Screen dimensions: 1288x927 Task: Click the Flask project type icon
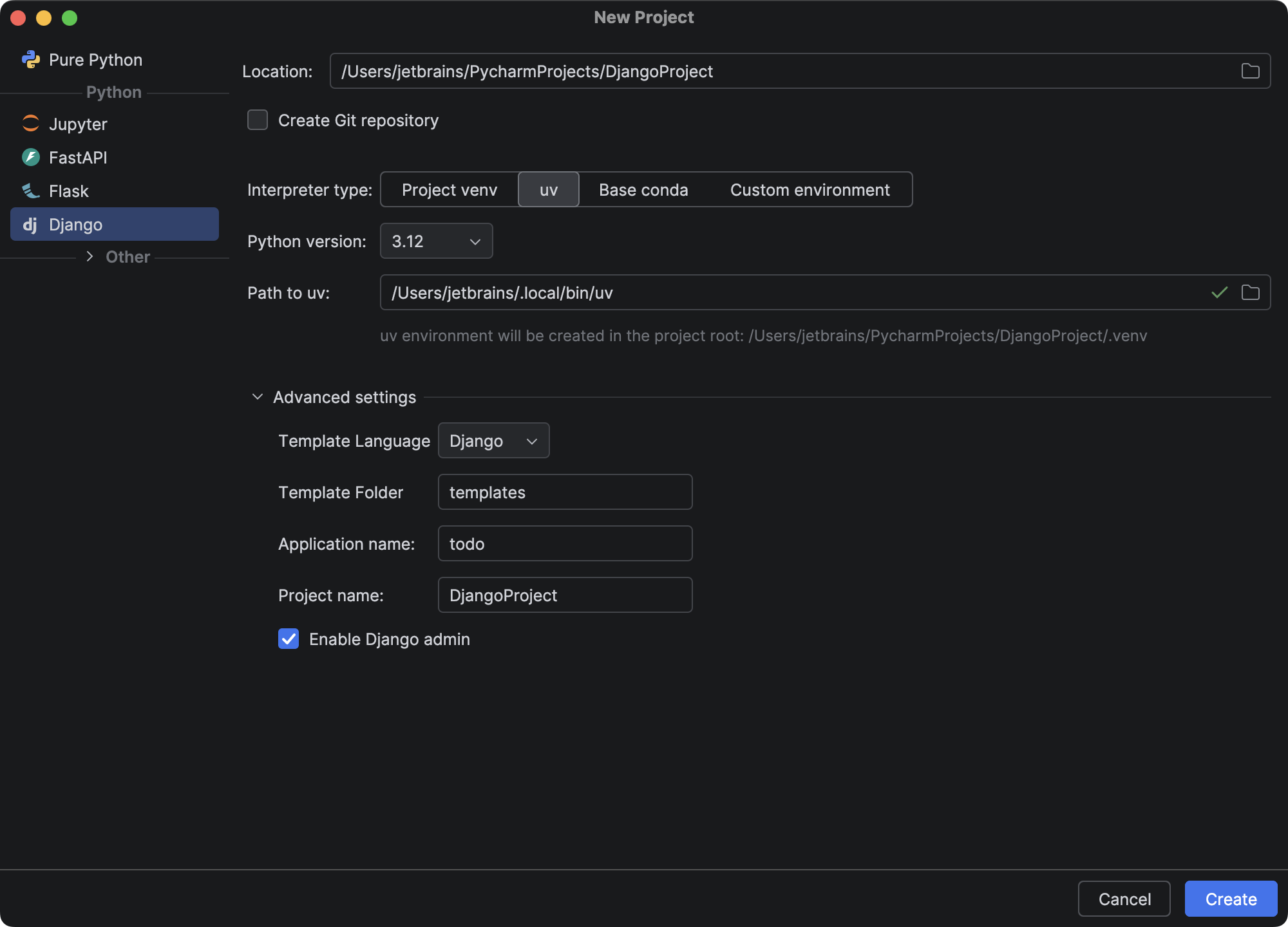(30, 191)
